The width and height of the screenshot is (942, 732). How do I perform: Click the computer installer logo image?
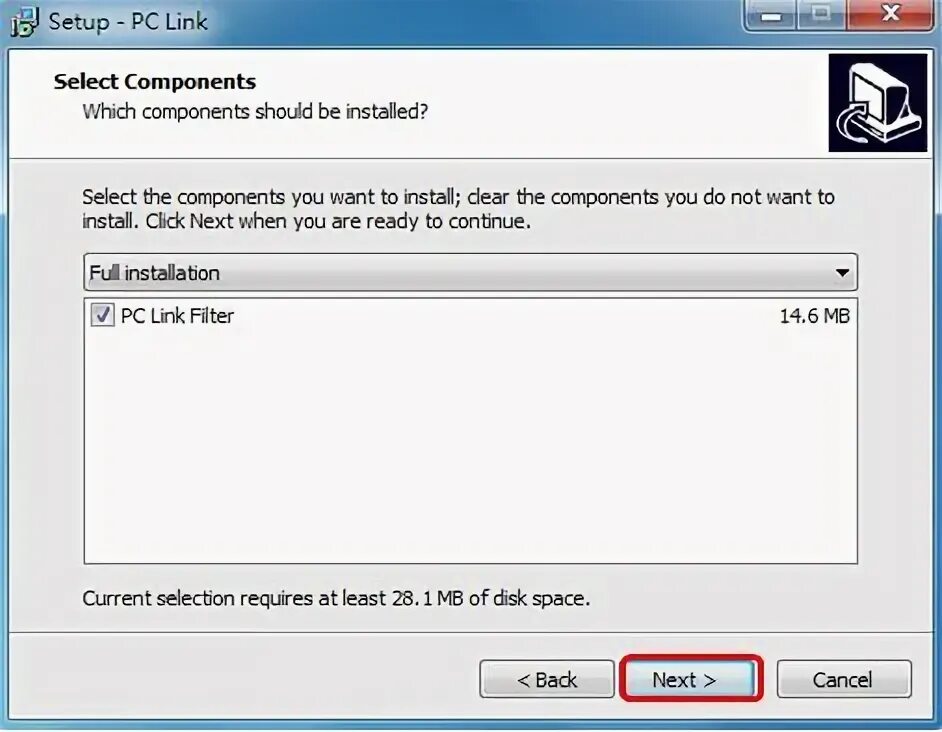click(x=878, y=103)
